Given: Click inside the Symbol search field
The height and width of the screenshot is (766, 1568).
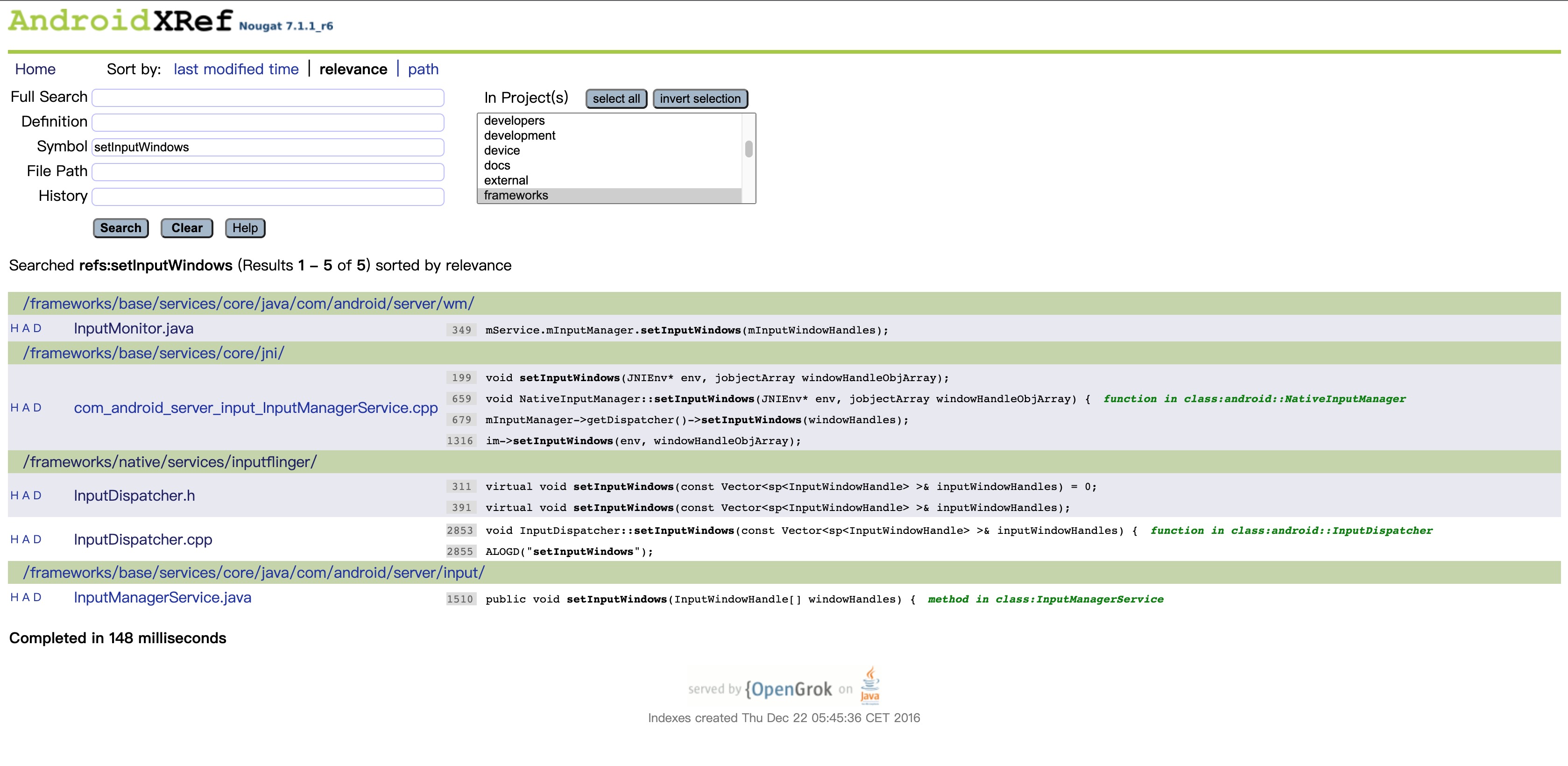Looking at the screenshot, I should pos(268,147).
